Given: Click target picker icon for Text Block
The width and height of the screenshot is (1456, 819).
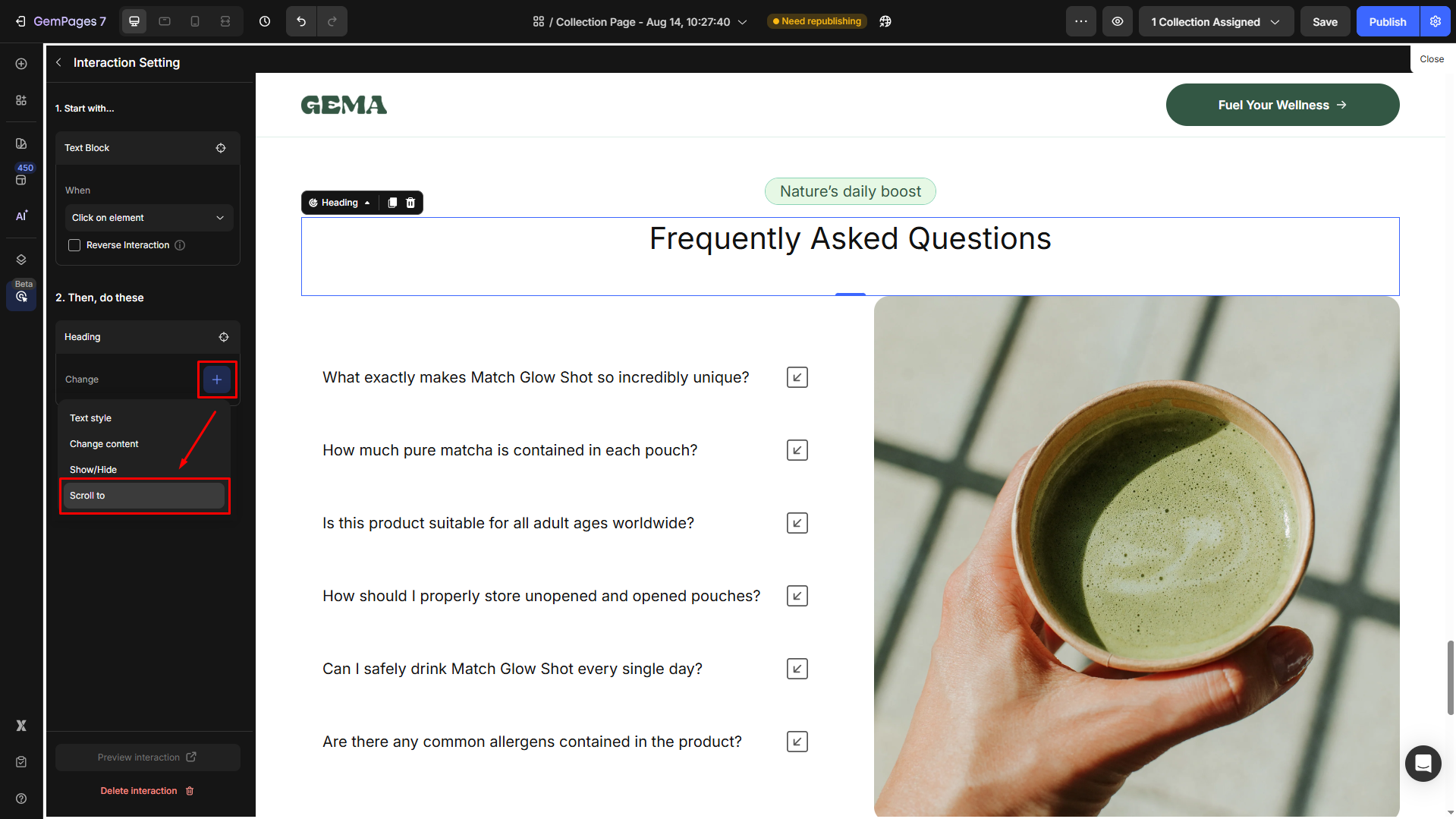Looking at the screenshot, I should click(x=221, y=148).
